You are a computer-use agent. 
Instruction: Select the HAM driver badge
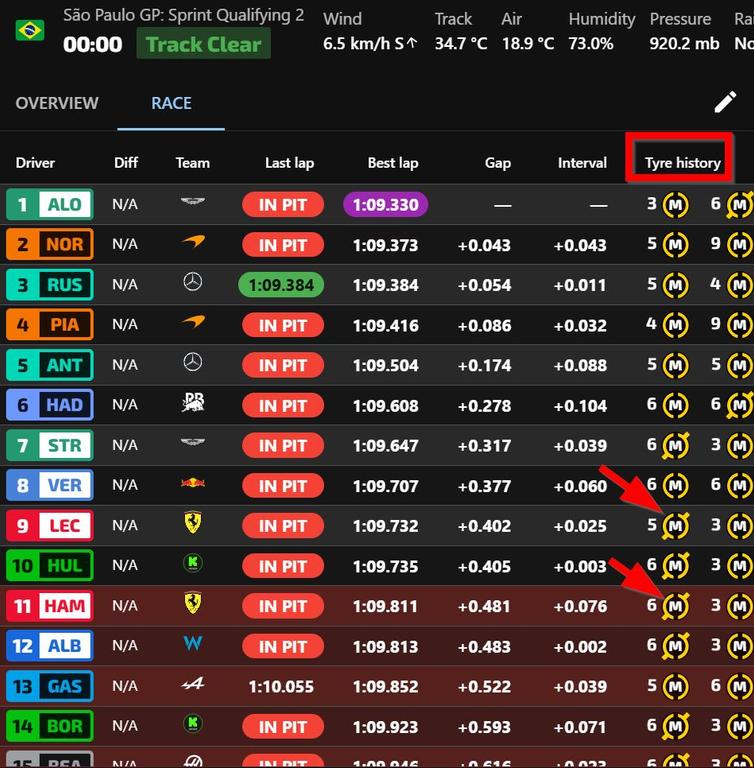pos(49,606)
